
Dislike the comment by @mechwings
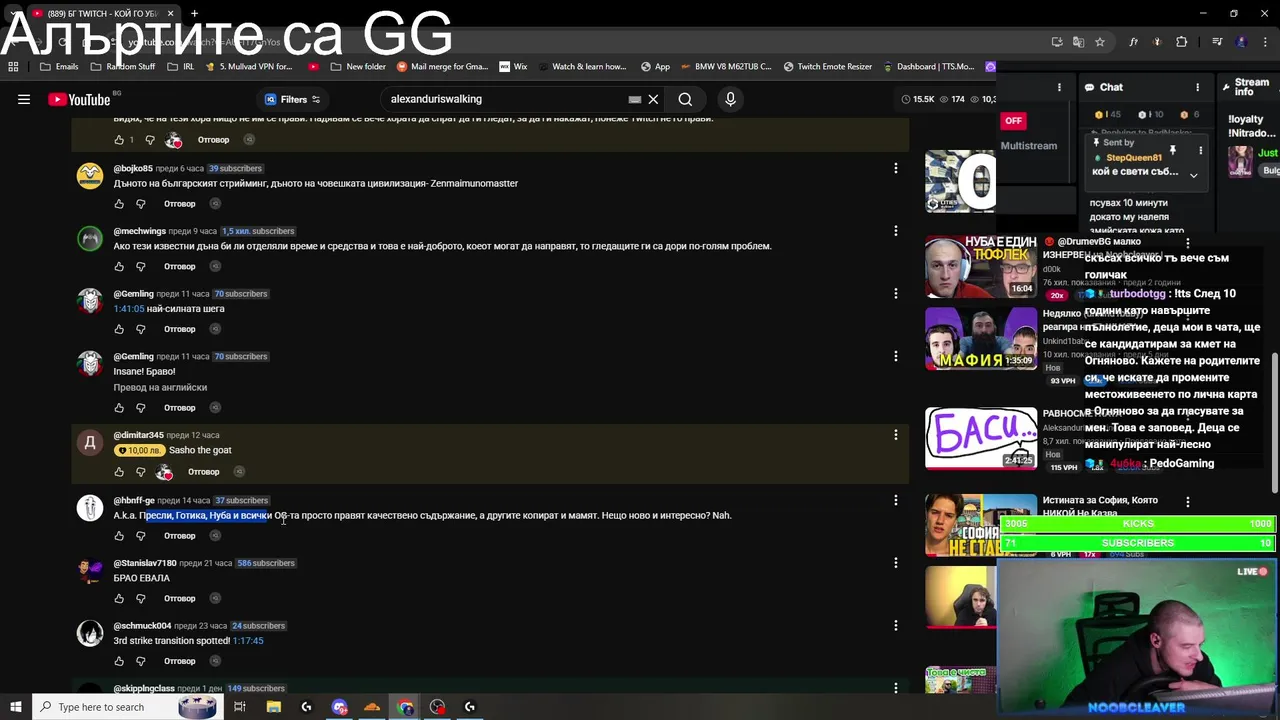coord(140,266)
